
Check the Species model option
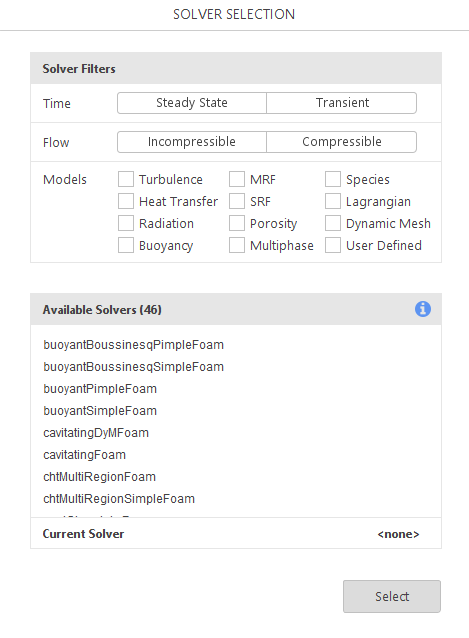pyautogui.click(x=333, y=179)
